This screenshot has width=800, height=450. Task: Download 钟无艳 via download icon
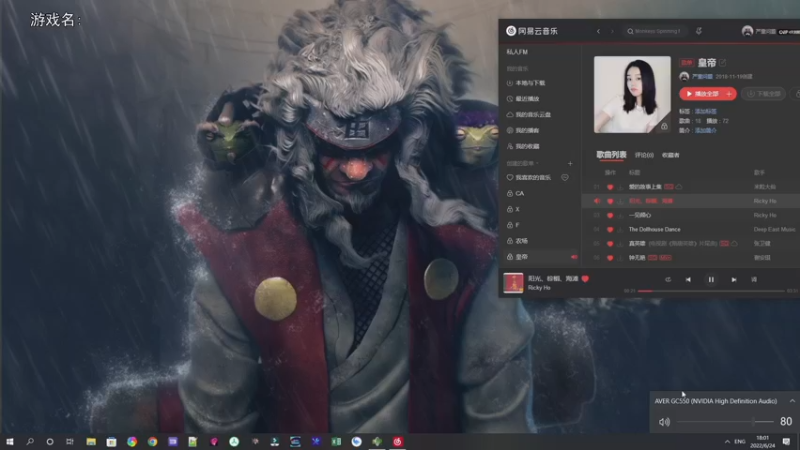(620, 258)
